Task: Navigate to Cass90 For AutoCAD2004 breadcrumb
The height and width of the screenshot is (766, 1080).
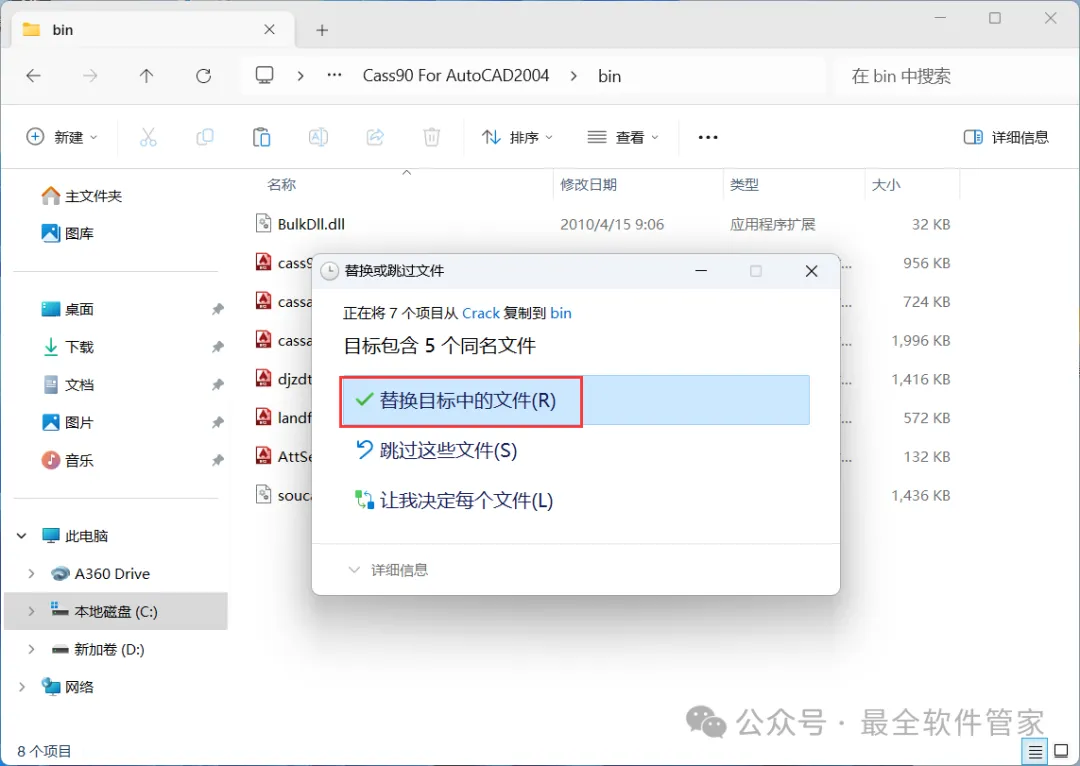Action: tap(456, 75)
